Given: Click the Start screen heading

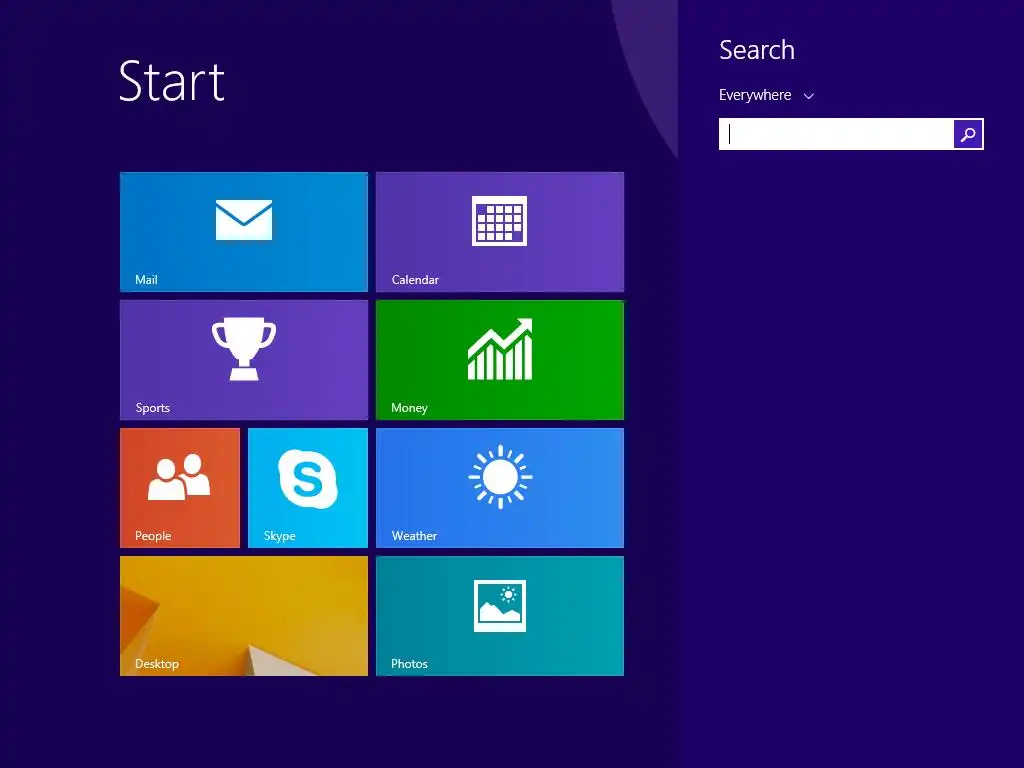Looking at the screenshot, I should (172, 81).
